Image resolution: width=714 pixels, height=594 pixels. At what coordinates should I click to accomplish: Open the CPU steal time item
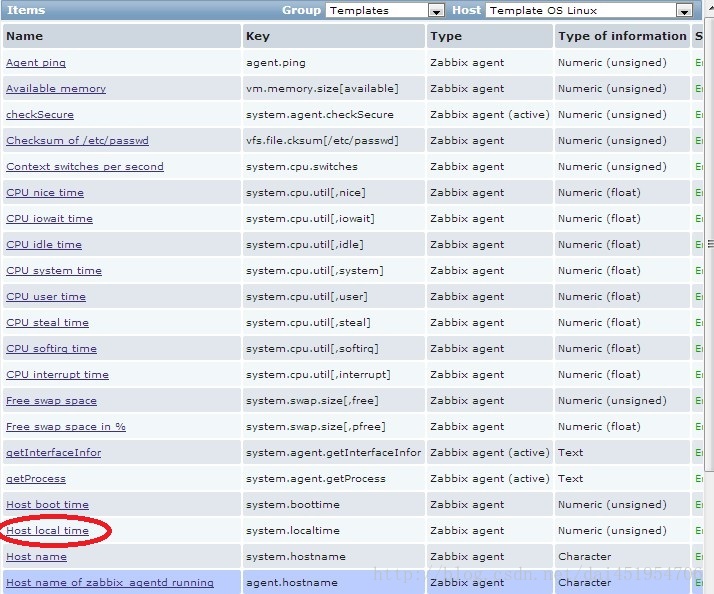(x=47, y=322)
